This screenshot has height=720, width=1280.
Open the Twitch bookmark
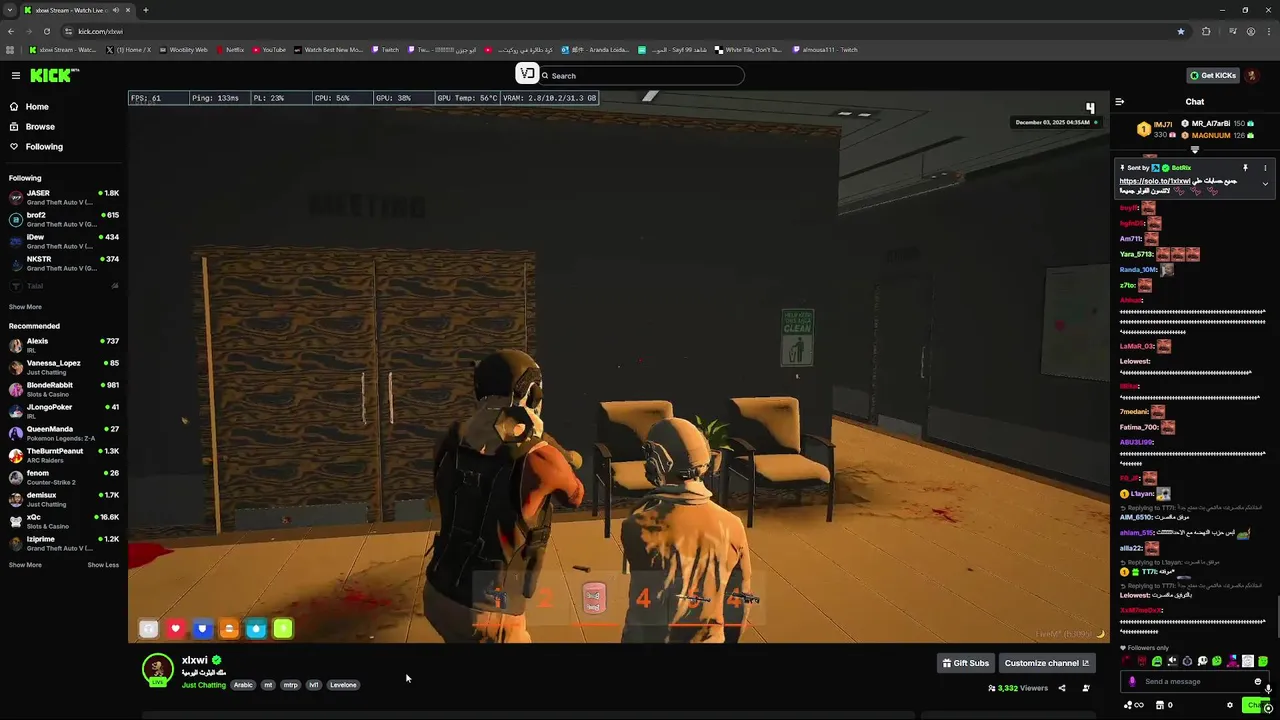[385, 49]
